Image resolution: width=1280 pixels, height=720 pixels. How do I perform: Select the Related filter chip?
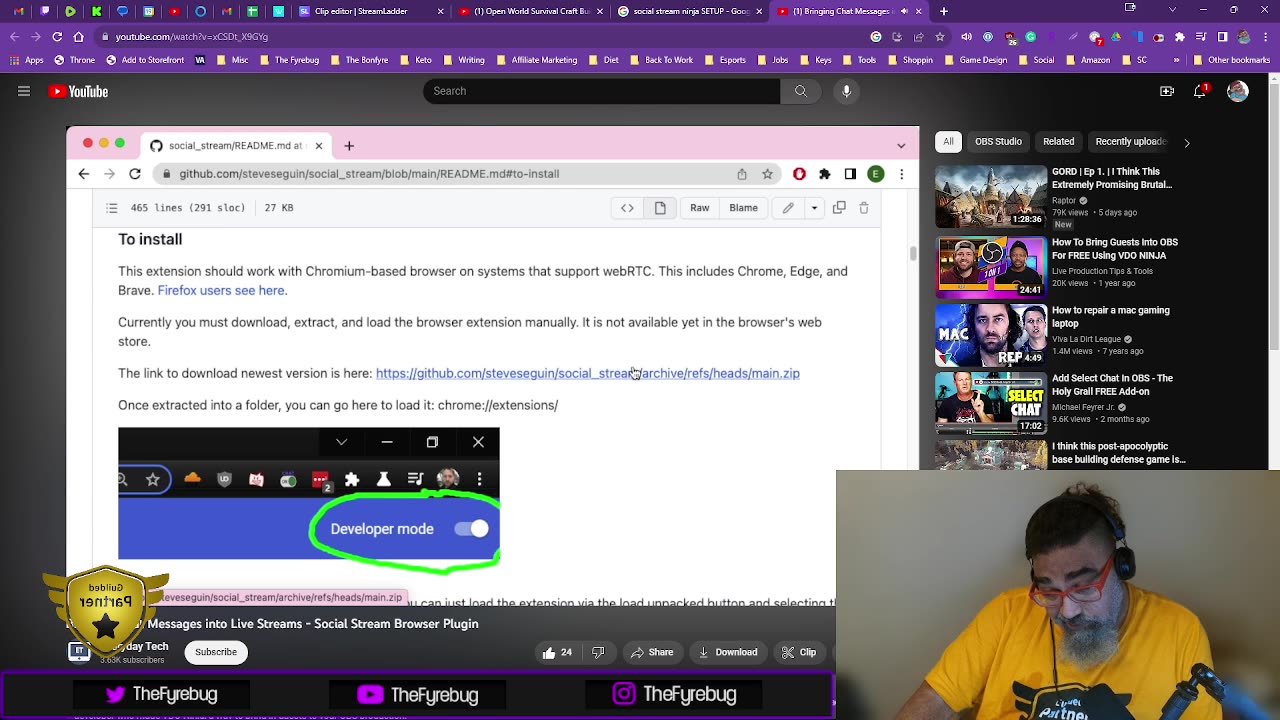[1058, 142]
